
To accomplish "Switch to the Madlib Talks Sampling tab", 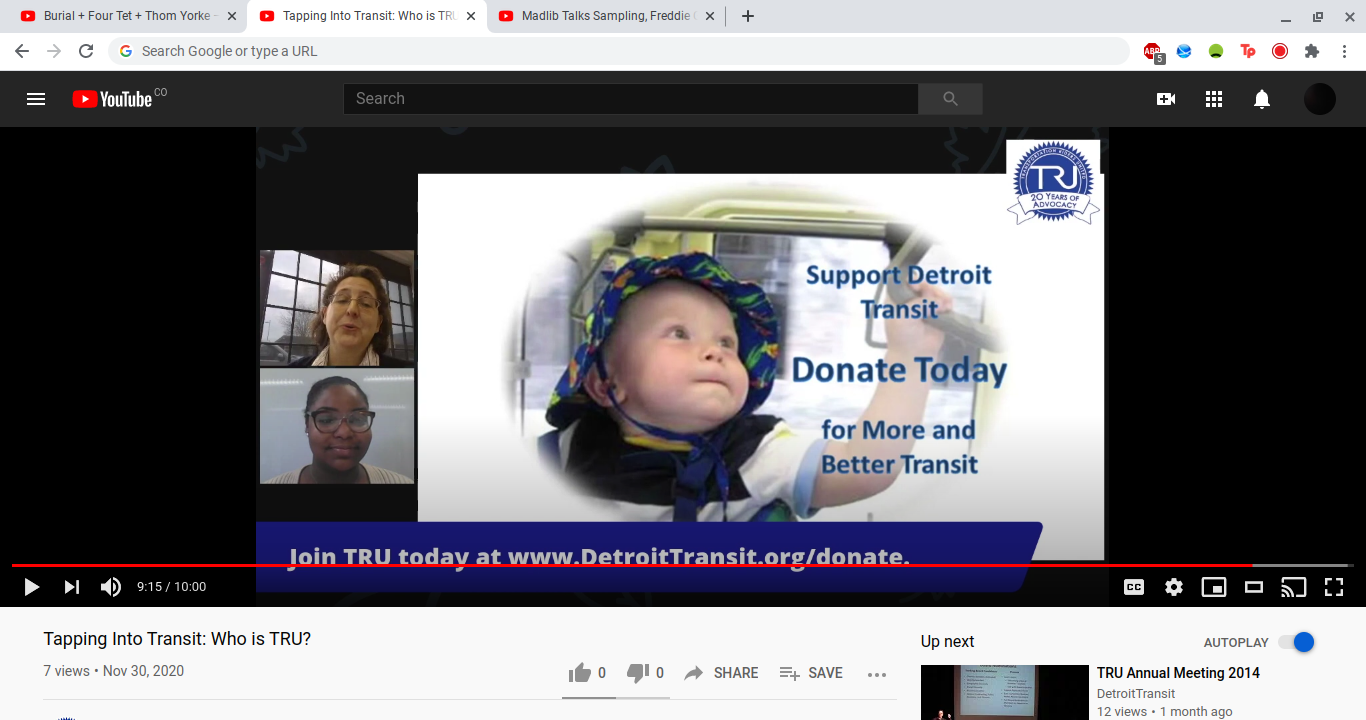I will pyautogui.click(x=605, y=16).
